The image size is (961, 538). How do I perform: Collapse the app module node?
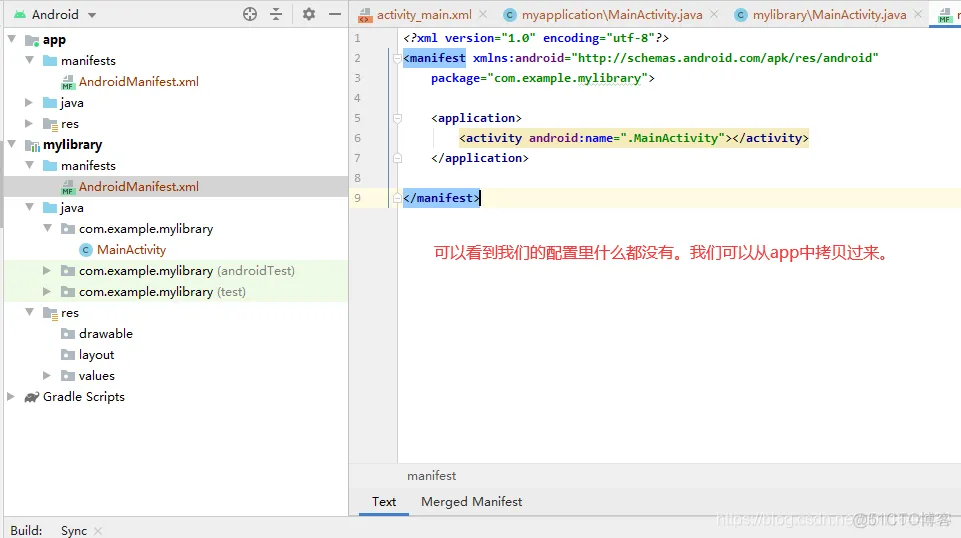point(12,40)
